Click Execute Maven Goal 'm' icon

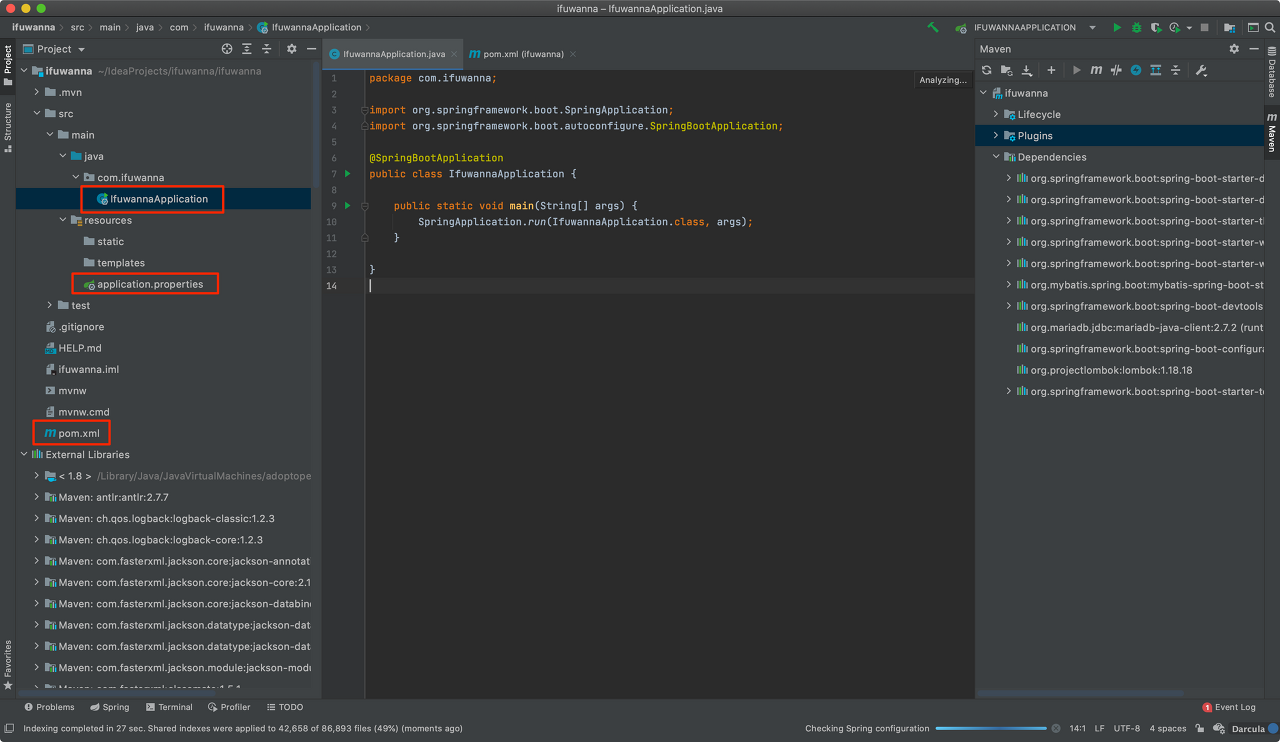coord(1096,70)
